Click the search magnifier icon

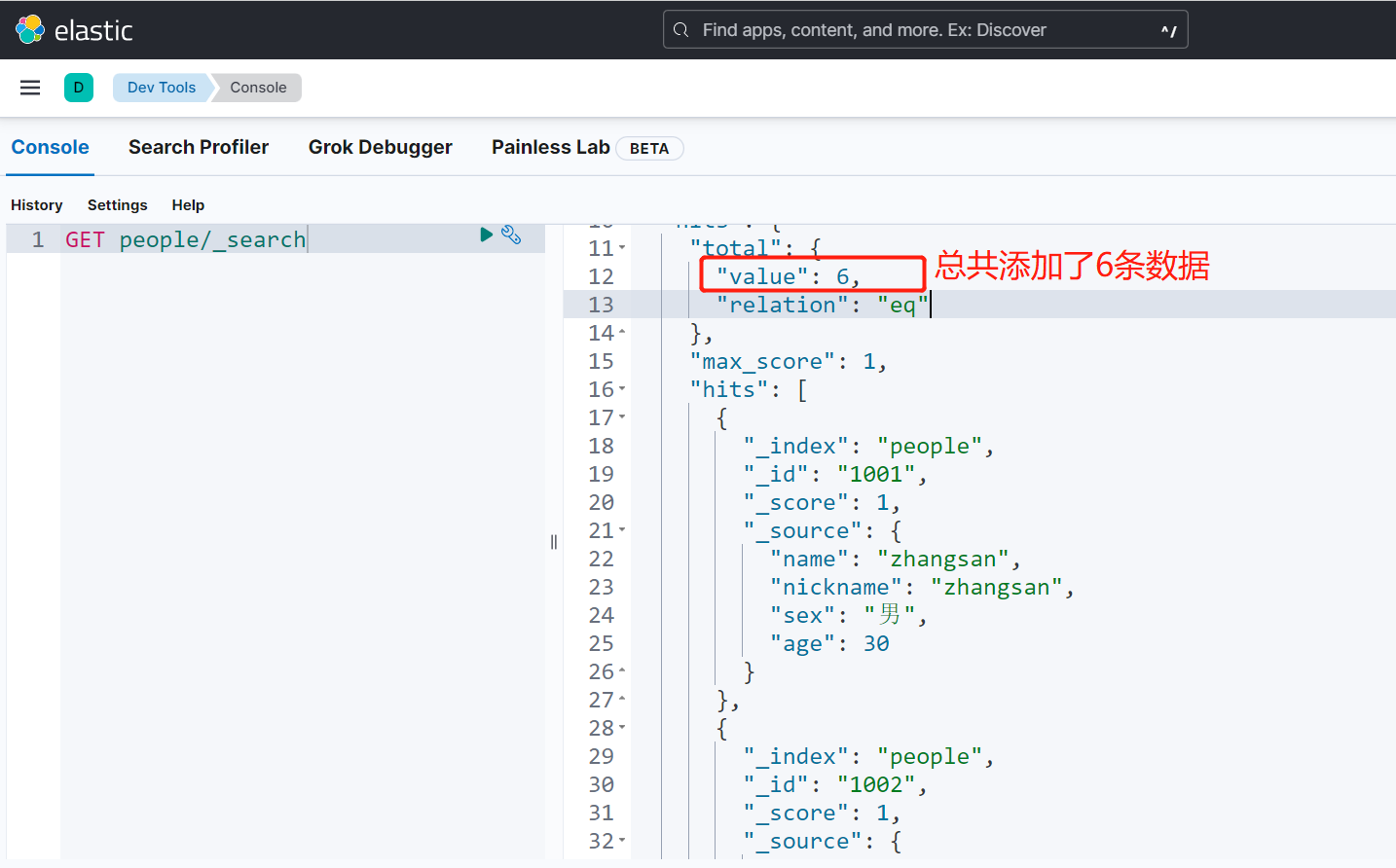tap(681, 30)
